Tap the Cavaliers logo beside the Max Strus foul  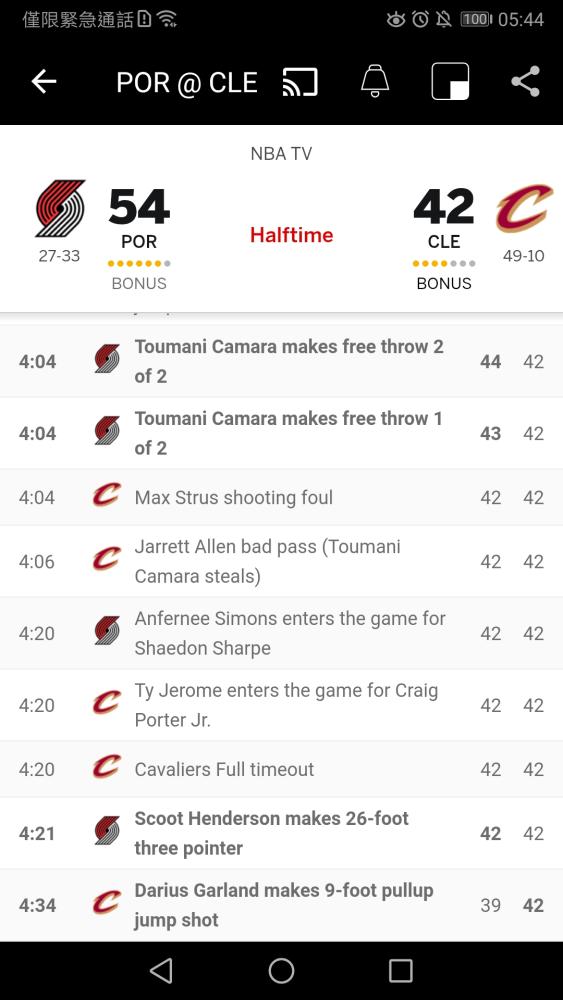pyautogui.click(x=106, y=497)
